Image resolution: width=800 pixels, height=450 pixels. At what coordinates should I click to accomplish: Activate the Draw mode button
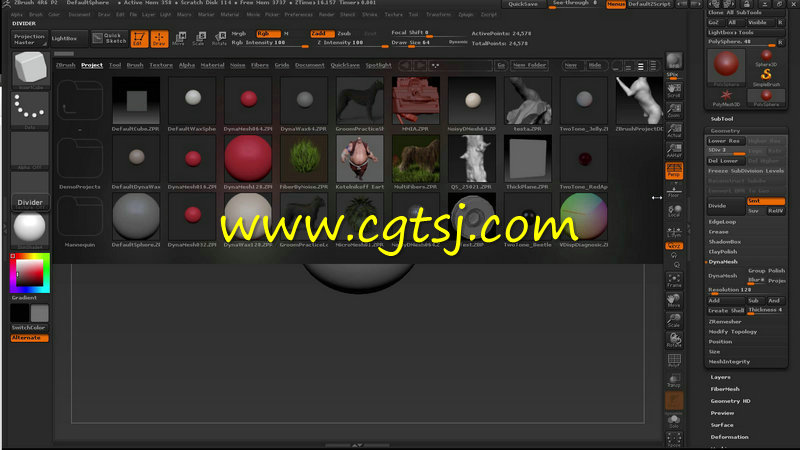(159, 39)
